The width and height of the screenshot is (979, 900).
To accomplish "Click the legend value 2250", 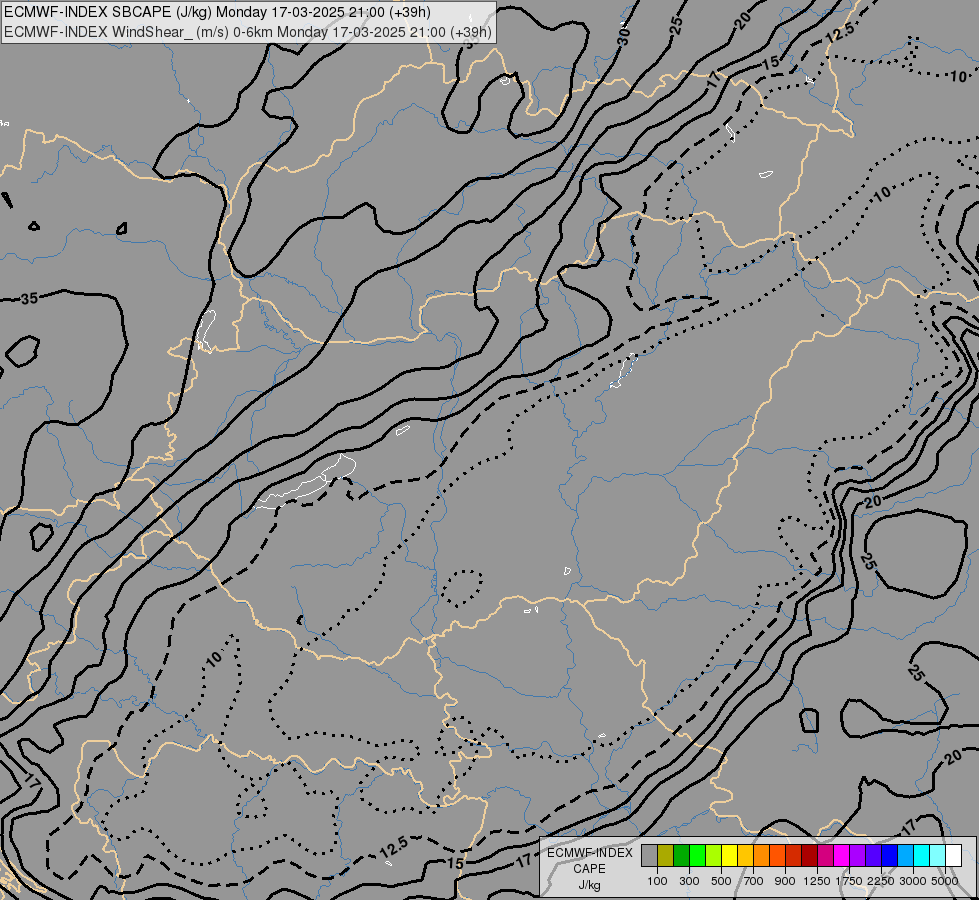I will 881,881.
